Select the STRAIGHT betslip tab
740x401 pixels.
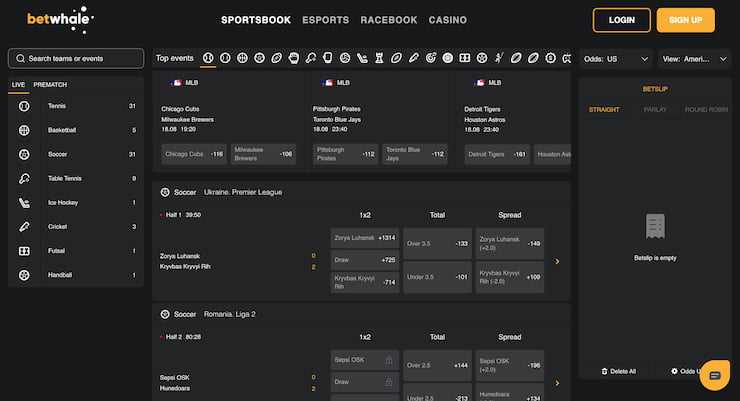604,109
